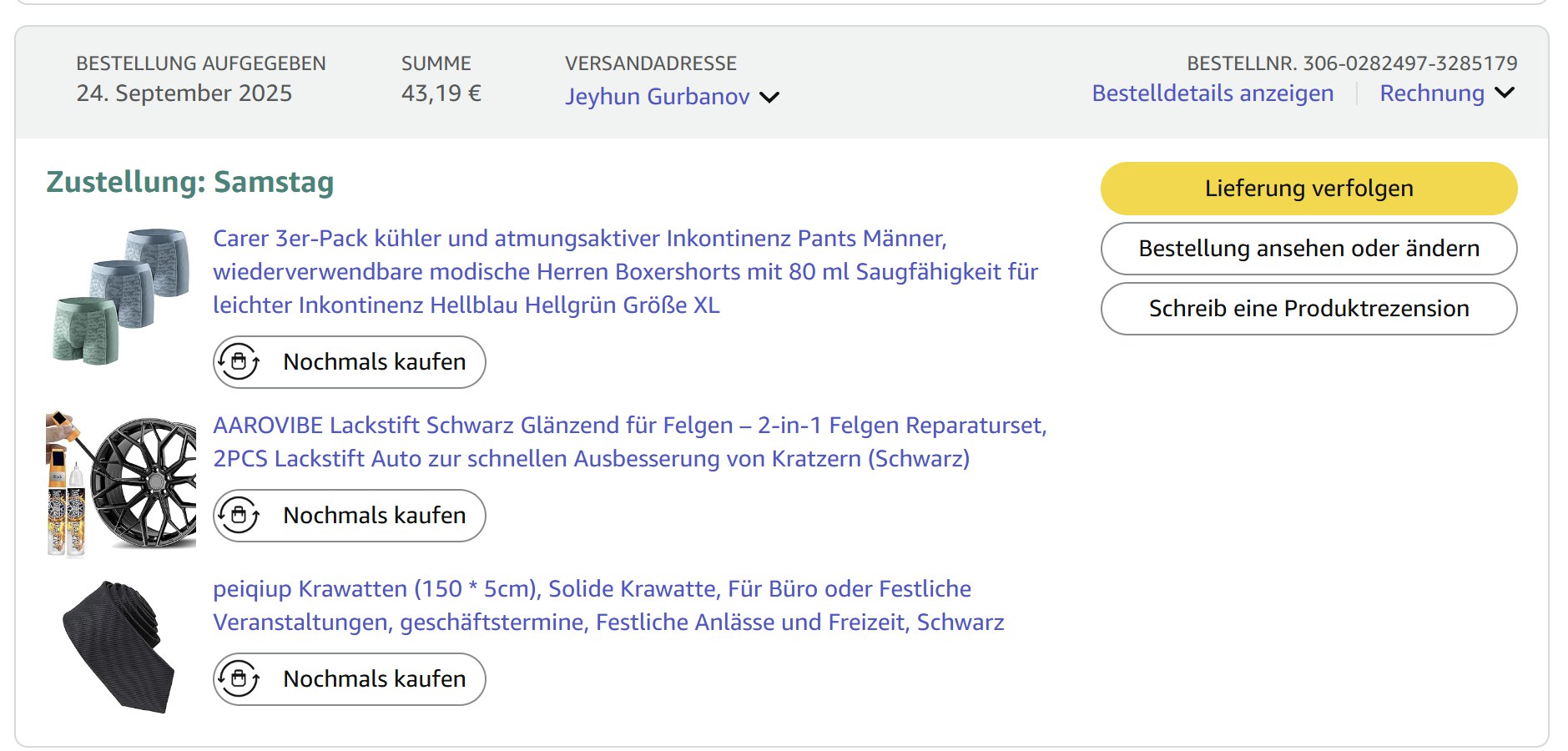Select Schreib eine Produktrezension

1308,309
